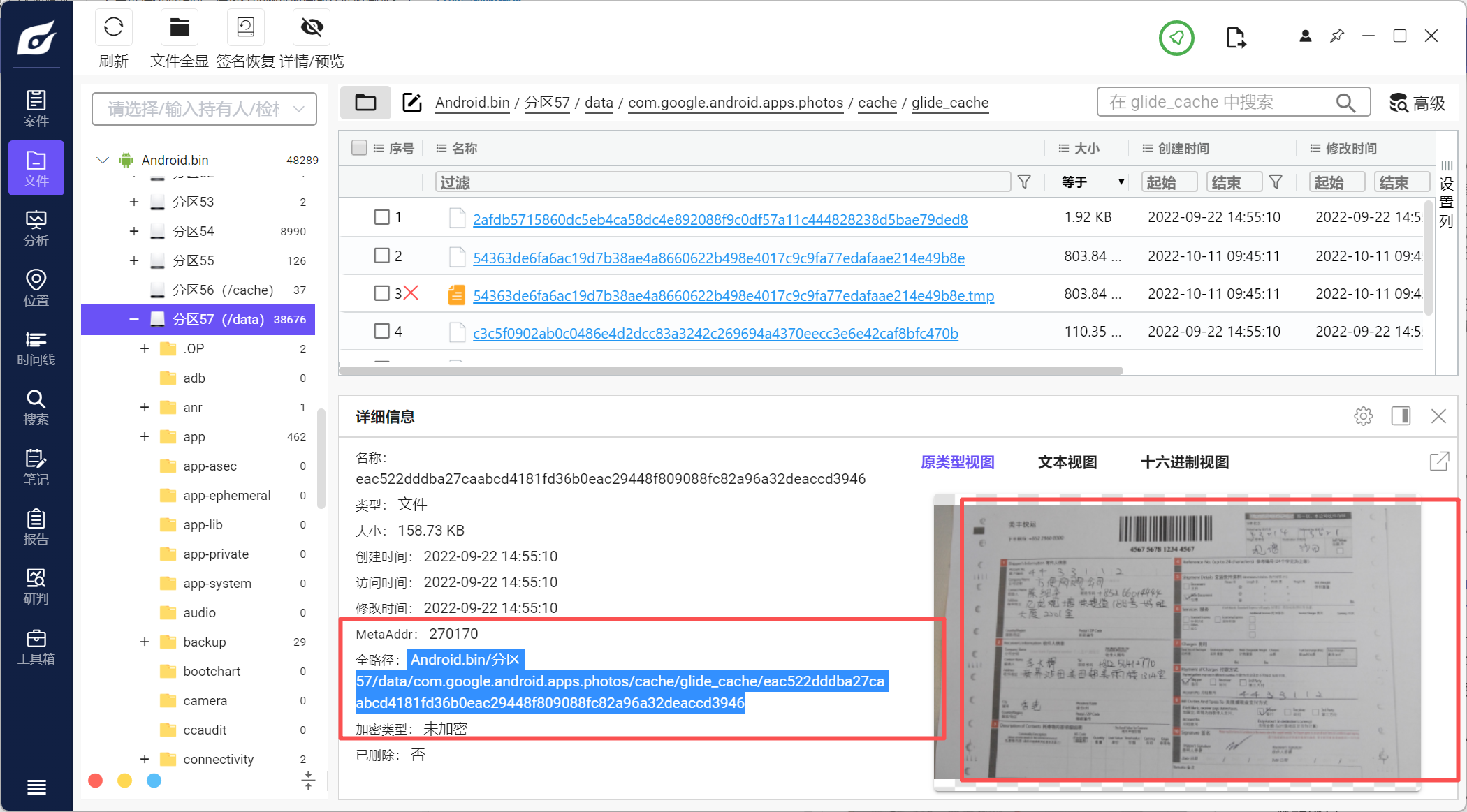Open the timeline (时间线) sidebar section
The width and height of the screenshot is (1467, 812).
click(x=36, y=348)
